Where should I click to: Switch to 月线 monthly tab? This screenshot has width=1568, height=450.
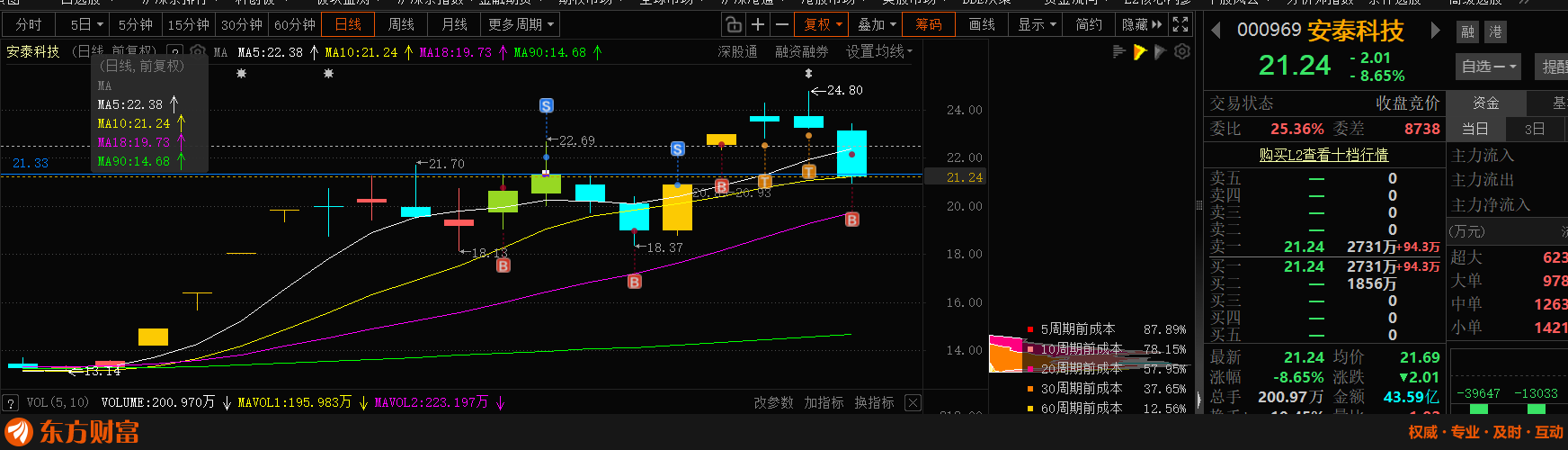pyautogui.click(x=454, y=24)
